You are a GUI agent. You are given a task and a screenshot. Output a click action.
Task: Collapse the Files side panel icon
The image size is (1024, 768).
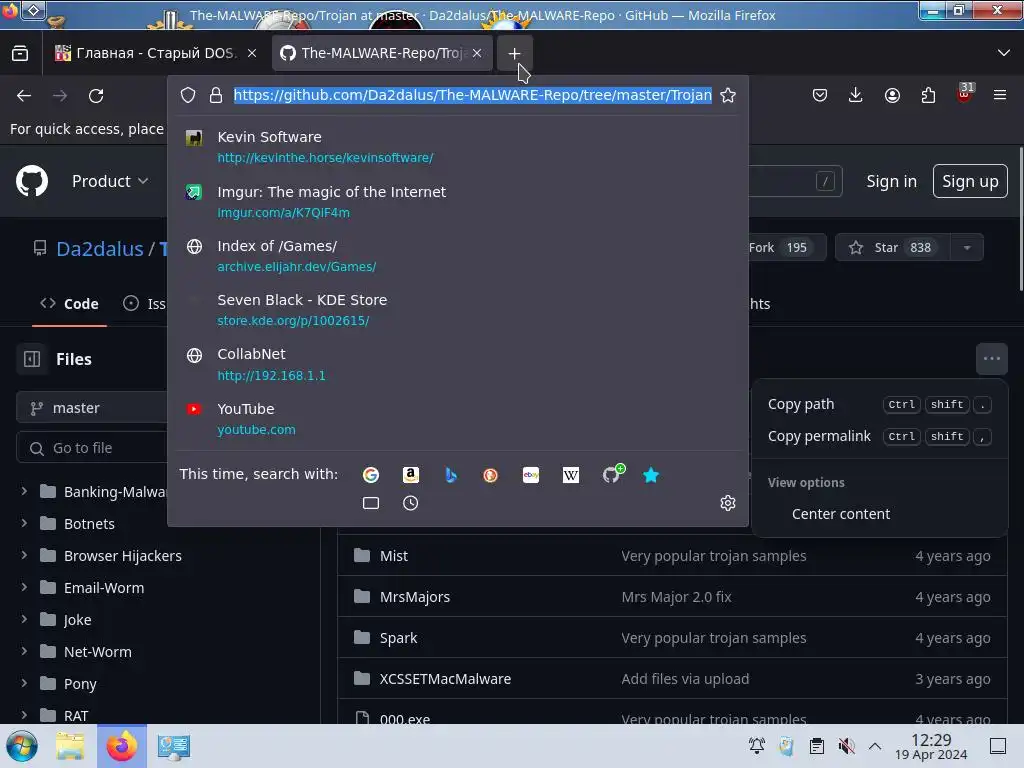[x=31, y=359]
